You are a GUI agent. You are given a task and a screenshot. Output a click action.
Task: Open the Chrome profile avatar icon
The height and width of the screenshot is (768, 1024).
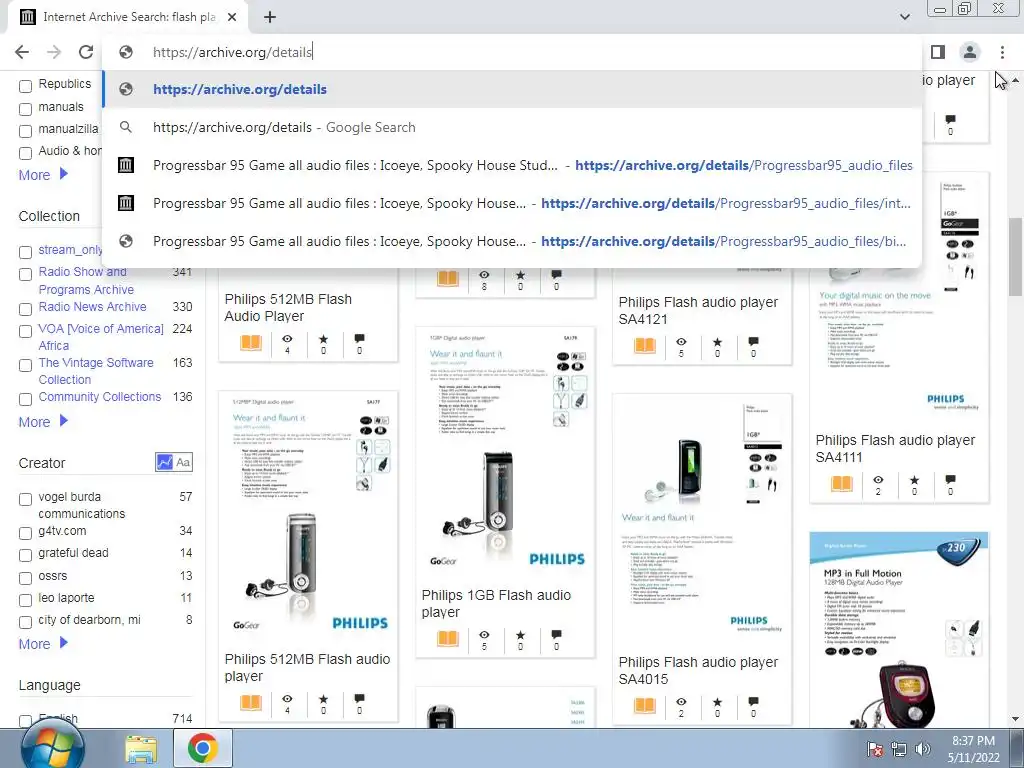click(970, 52)
